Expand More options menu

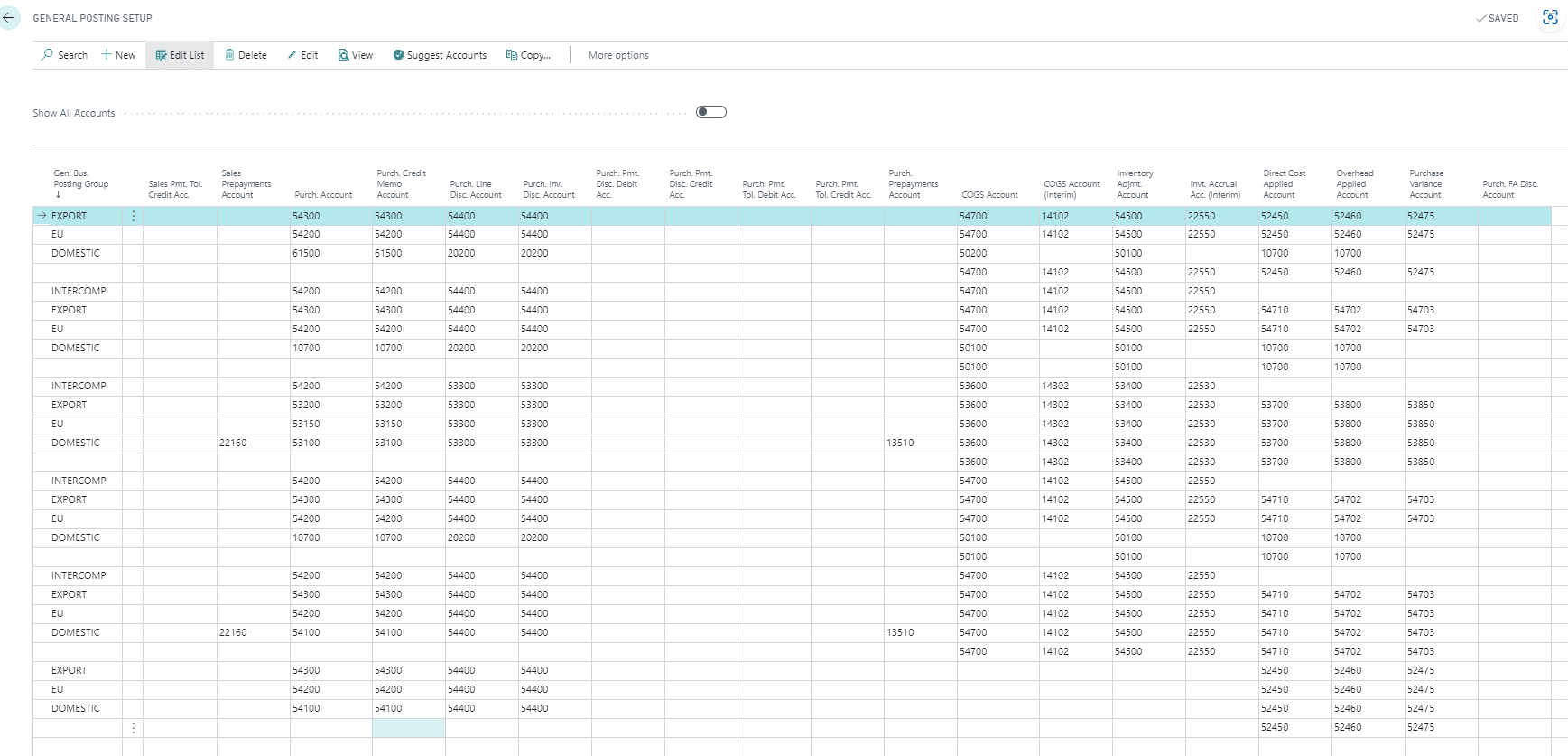[618, 55]
